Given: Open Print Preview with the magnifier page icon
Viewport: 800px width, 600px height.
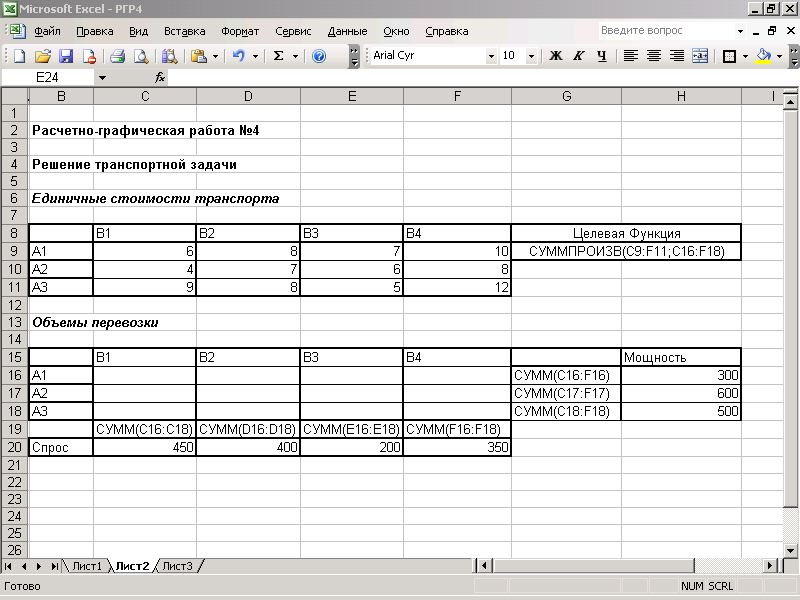Looking at the screenshot, I should (x=141, y=56).
